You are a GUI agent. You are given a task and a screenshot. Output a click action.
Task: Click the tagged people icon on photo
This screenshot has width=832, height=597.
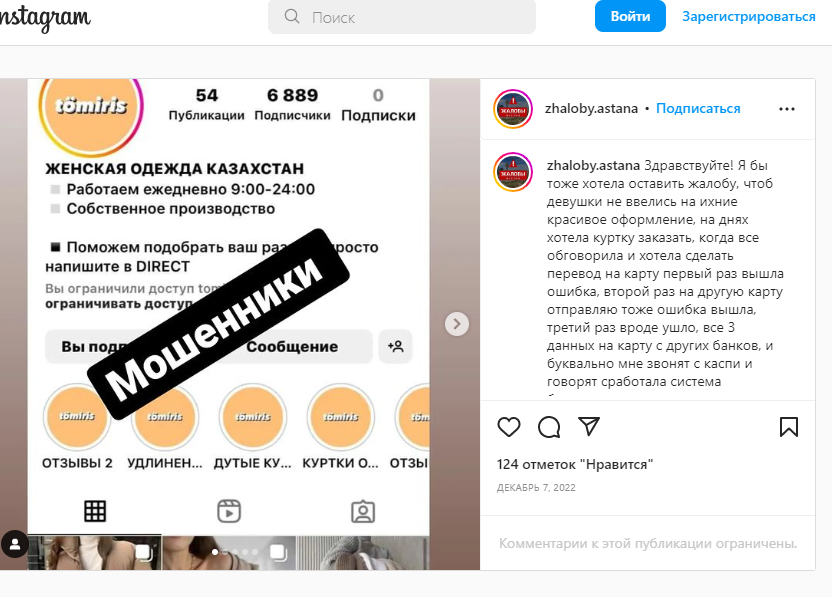coord(15,544)
